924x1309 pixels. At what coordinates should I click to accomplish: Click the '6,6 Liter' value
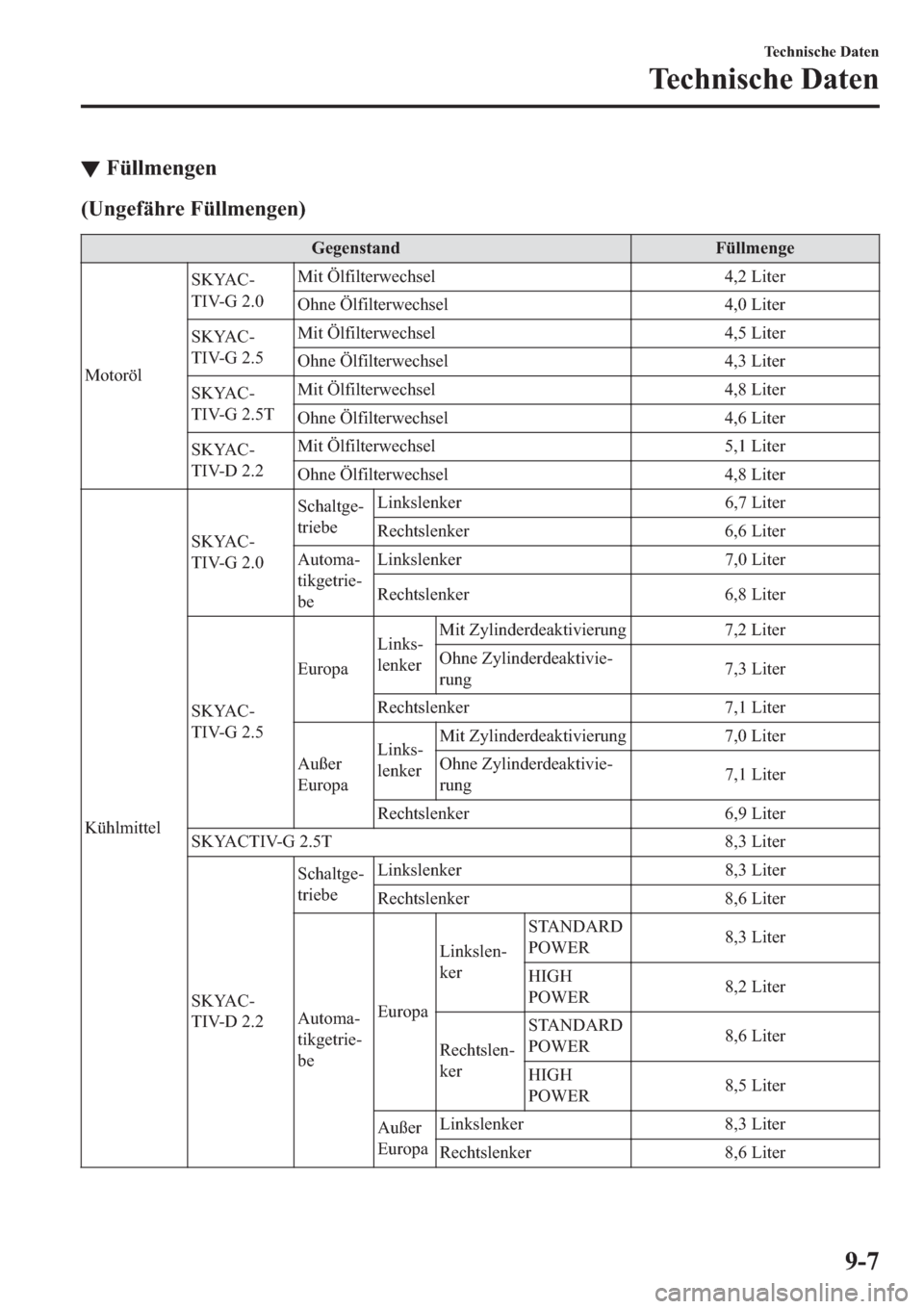click(x=755, y=531)
